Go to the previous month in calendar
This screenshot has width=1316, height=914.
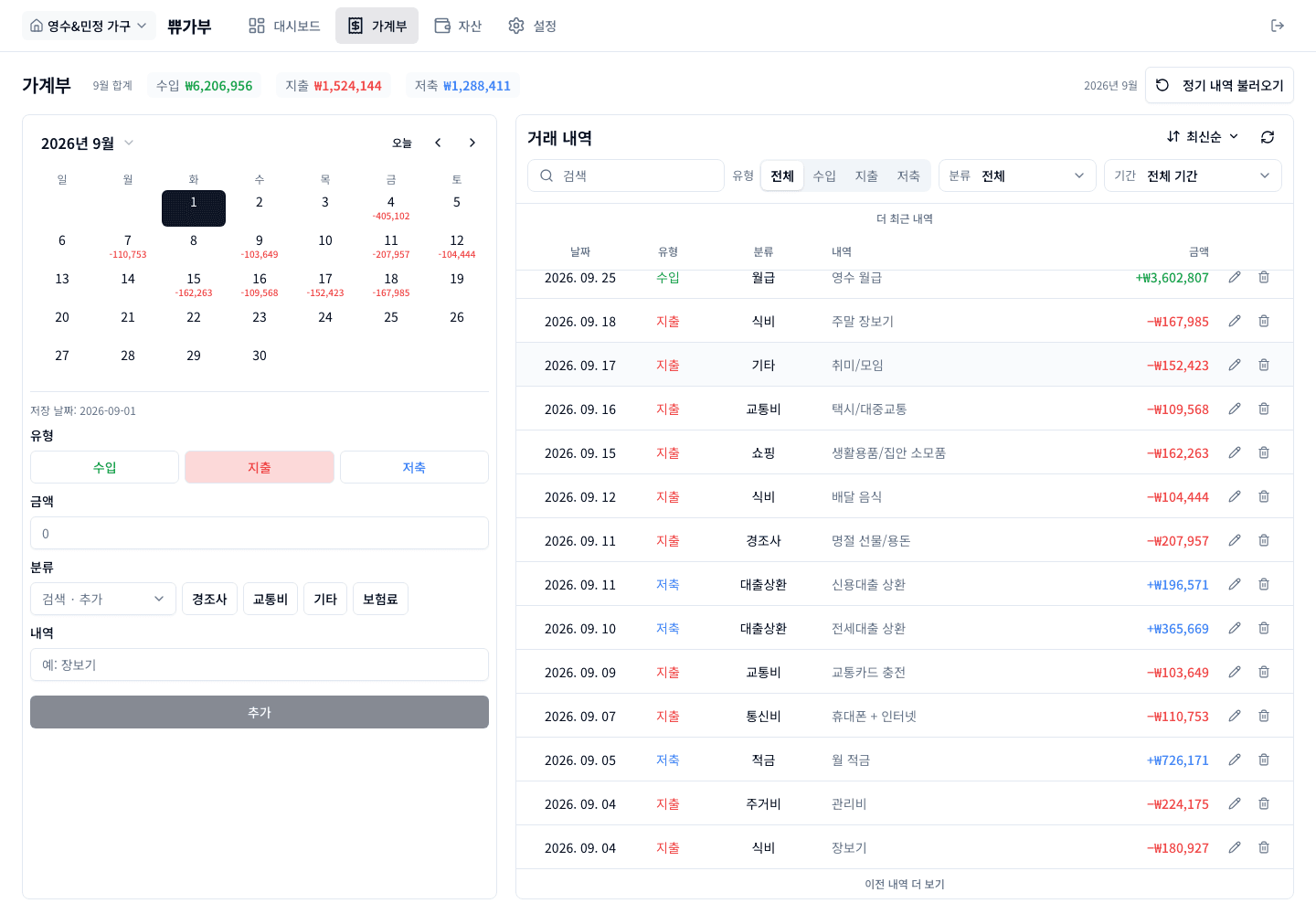[x=439, y=143]
